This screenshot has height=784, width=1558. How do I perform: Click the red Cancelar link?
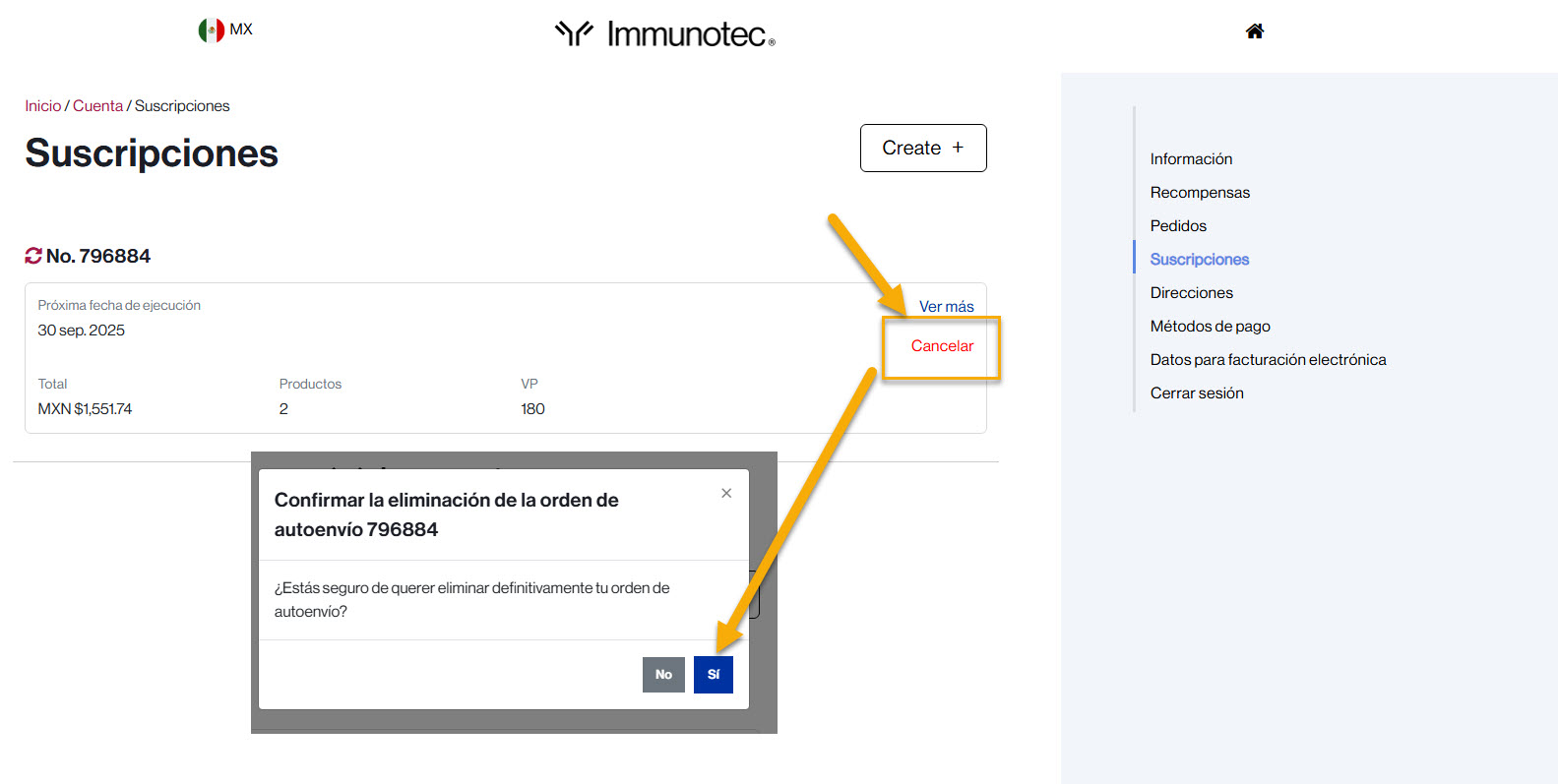pyautogui.click(x=941, y=346)
